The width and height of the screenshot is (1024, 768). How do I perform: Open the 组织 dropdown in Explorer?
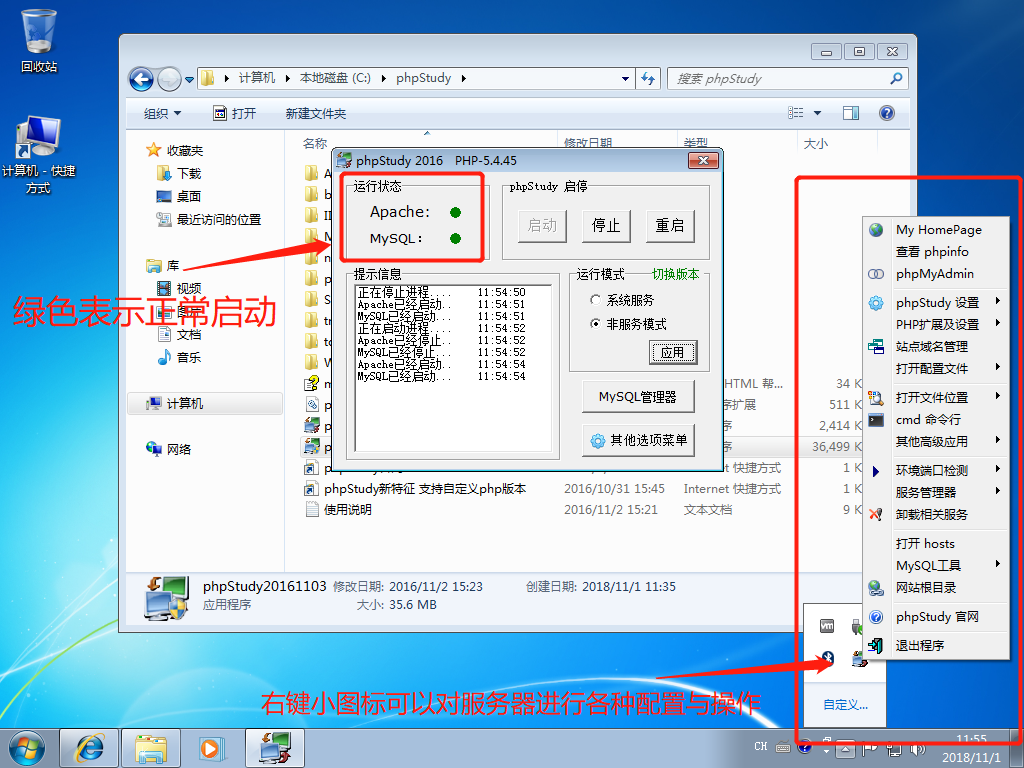point(162,114)
